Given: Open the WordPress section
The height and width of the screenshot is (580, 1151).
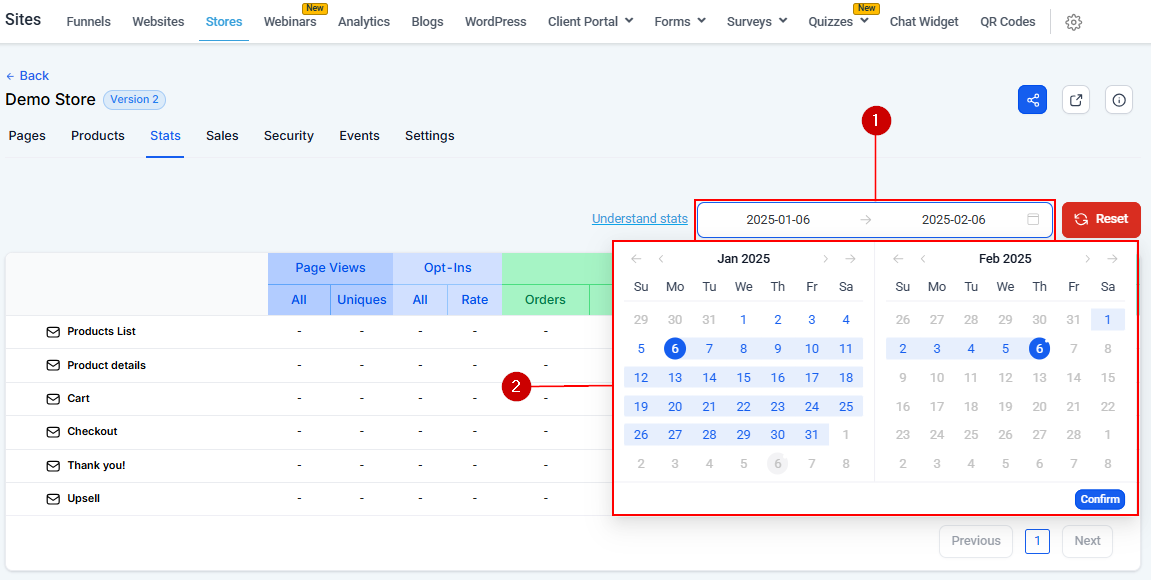Looking at the screenshot, I should tap(495, 21).
